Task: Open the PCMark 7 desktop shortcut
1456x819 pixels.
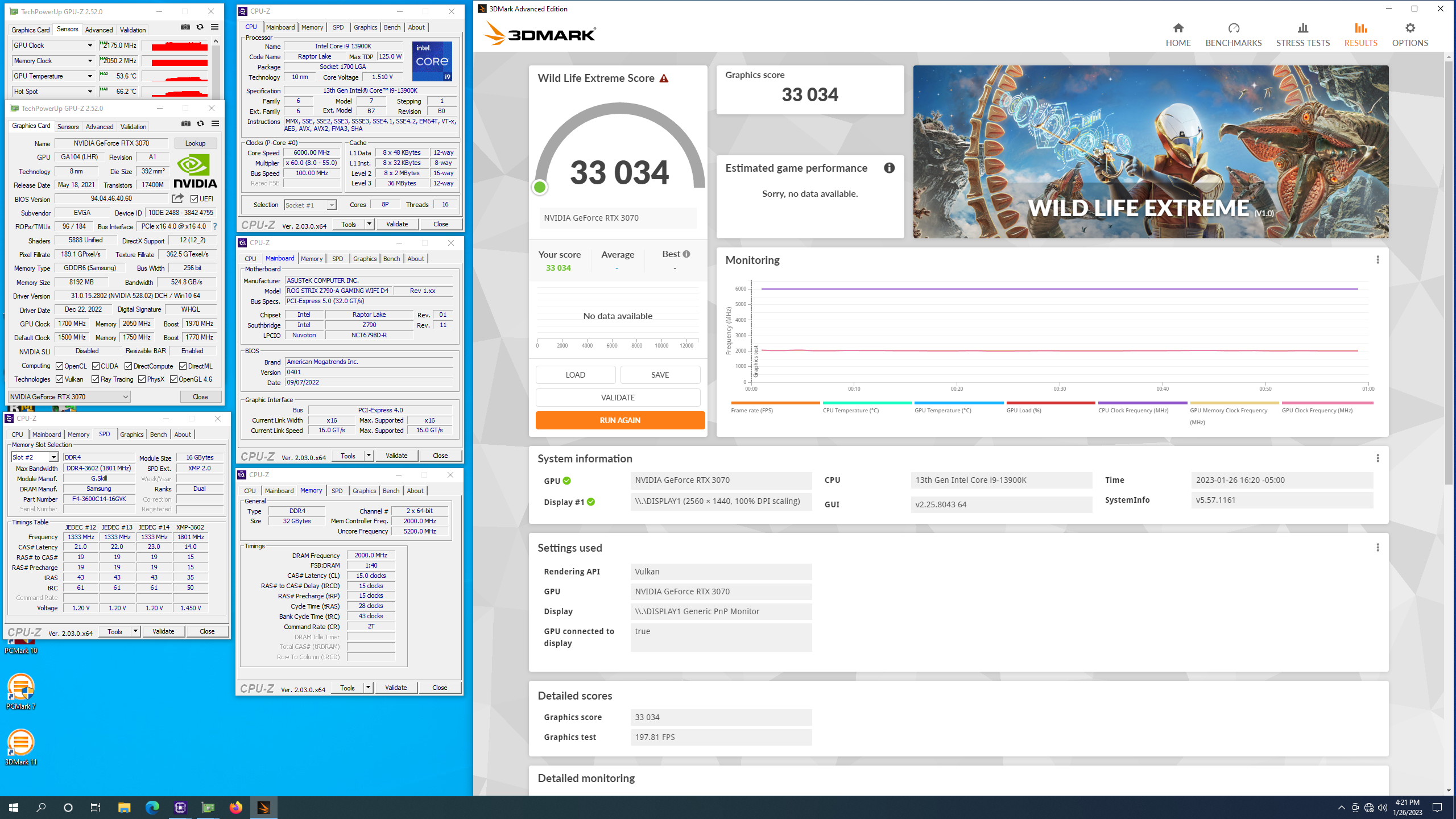Action: (21, 691)
